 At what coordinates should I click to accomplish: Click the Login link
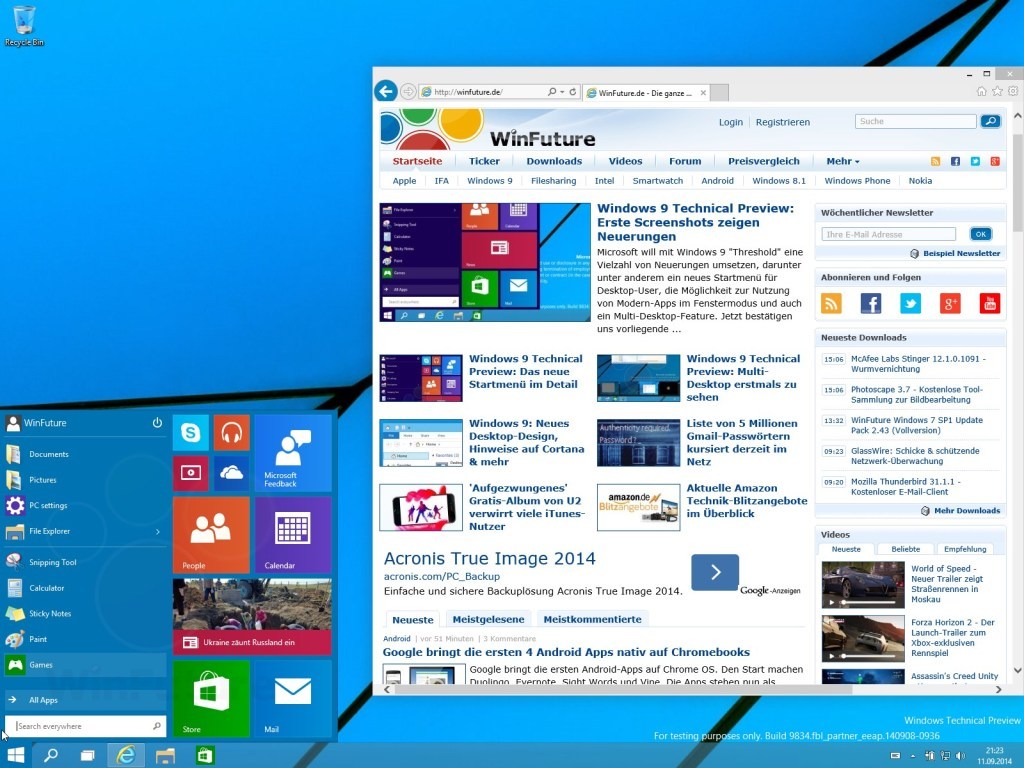tap(730, 122)
